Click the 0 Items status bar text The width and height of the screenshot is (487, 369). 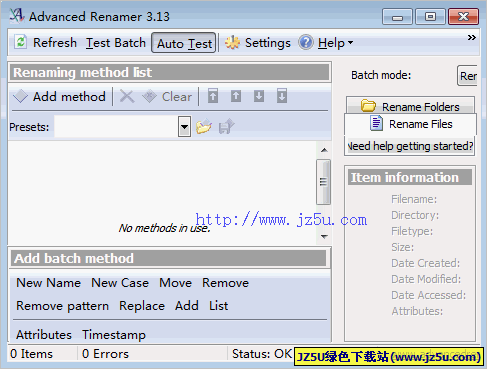click(31, 354)
